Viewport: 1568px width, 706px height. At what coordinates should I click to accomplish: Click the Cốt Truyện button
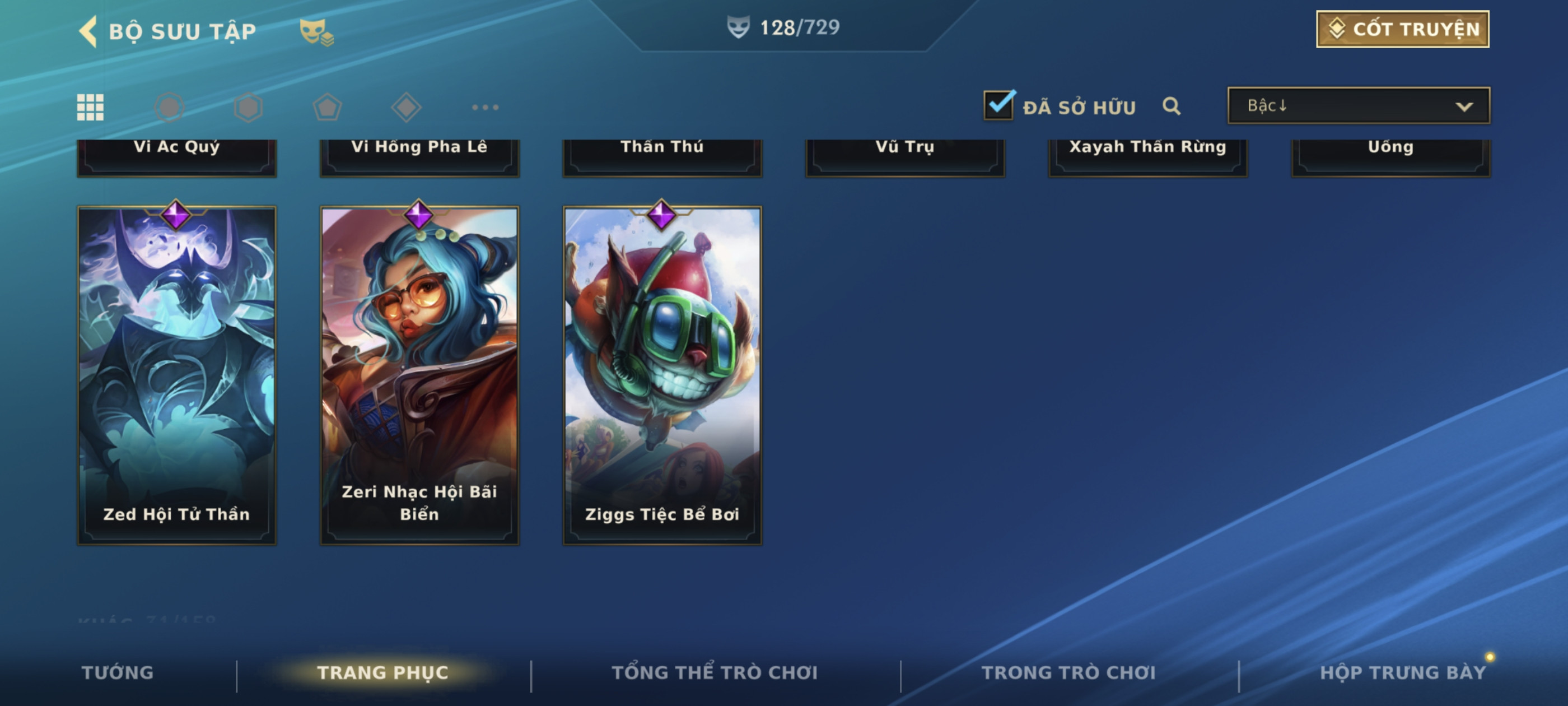[x=1402, y=29]
